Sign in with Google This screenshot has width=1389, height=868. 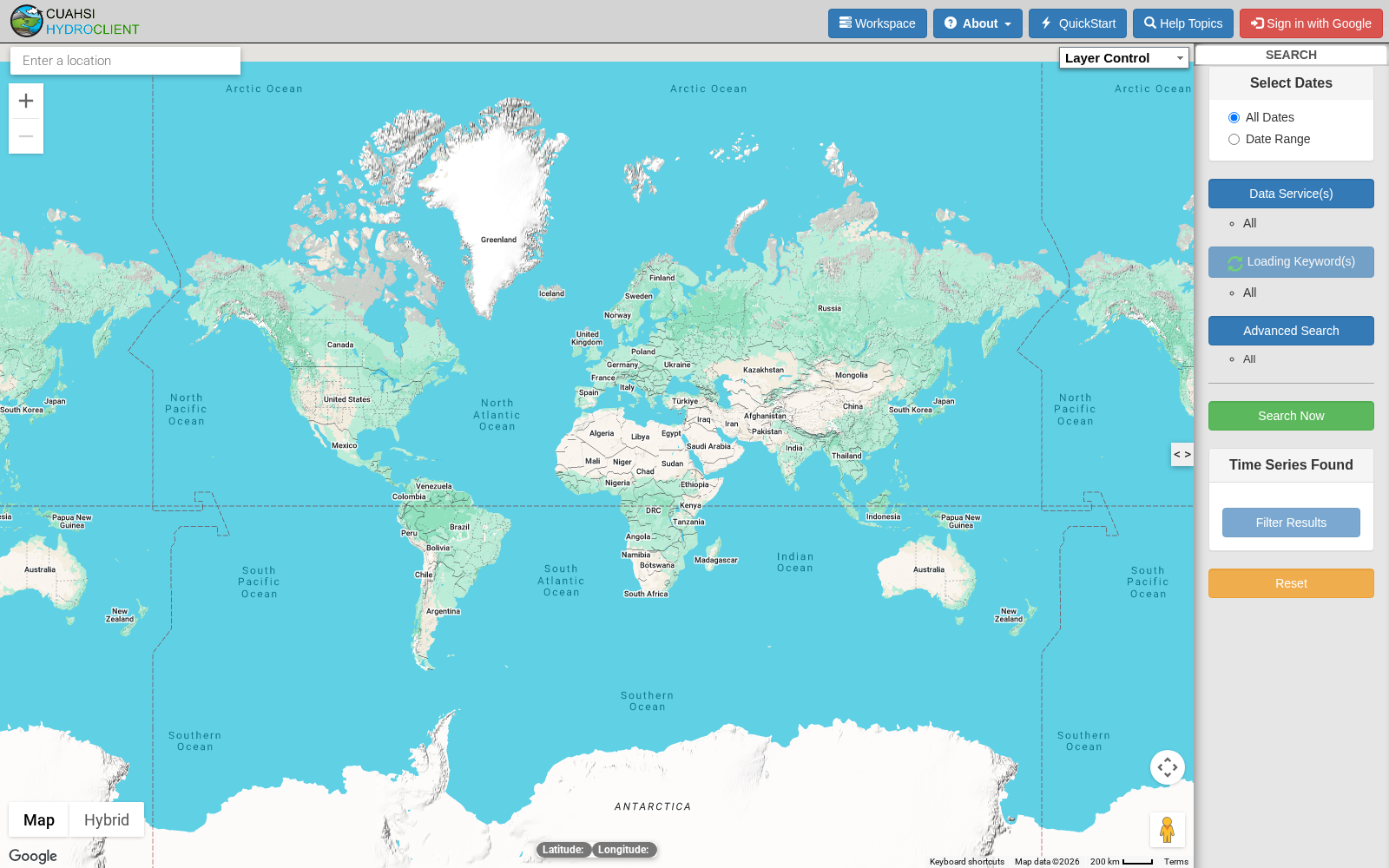1311,23
